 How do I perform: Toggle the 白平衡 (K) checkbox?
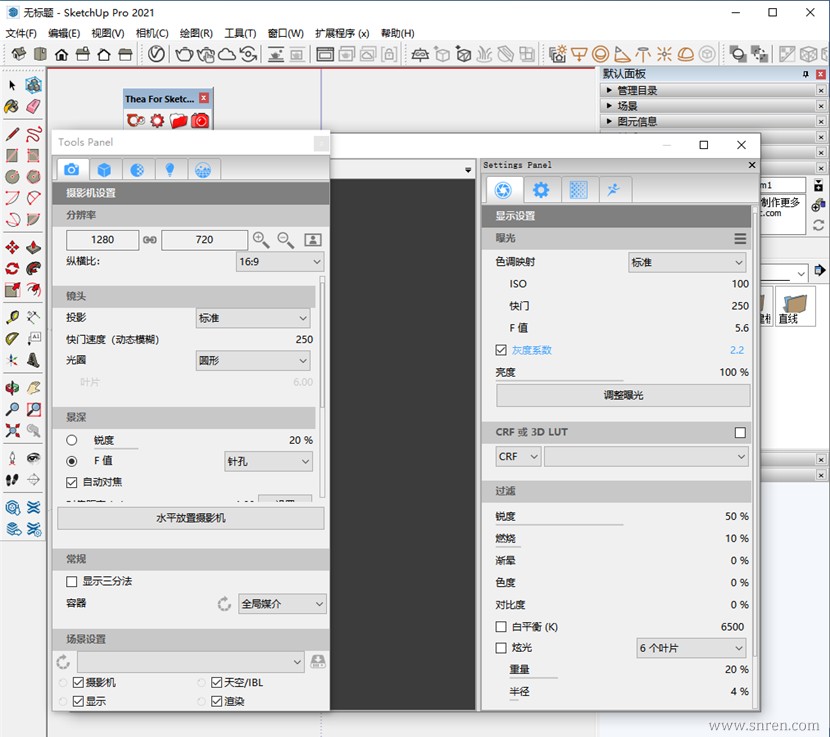tap(502, 627)
